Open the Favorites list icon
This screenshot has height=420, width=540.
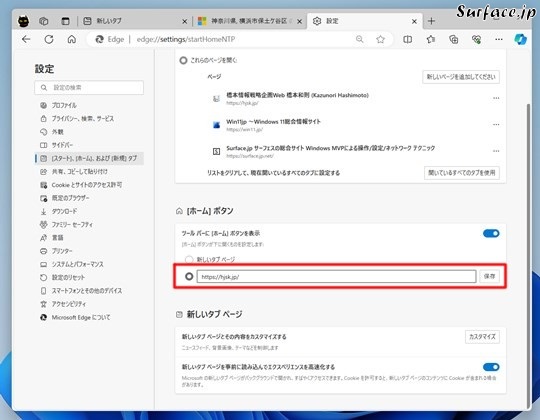[x=430, y=39]
